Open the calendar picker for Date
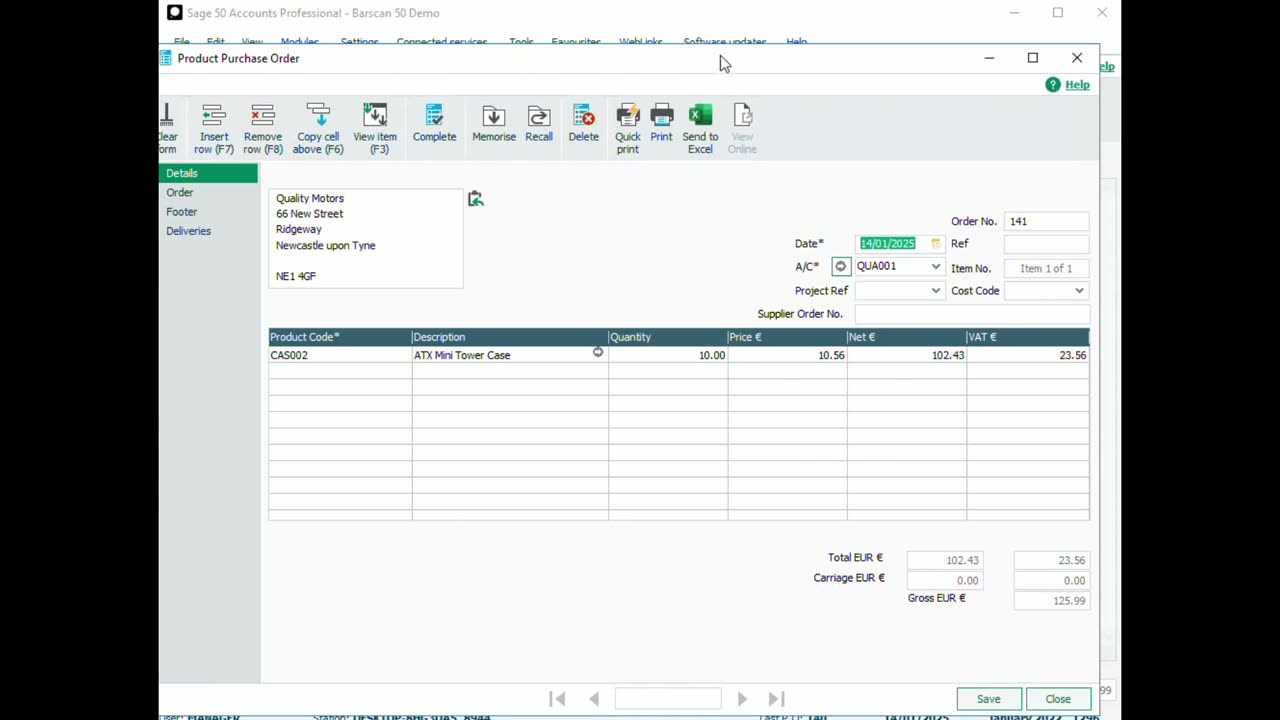Viewport: 1280px width, 720px height. 935,244
